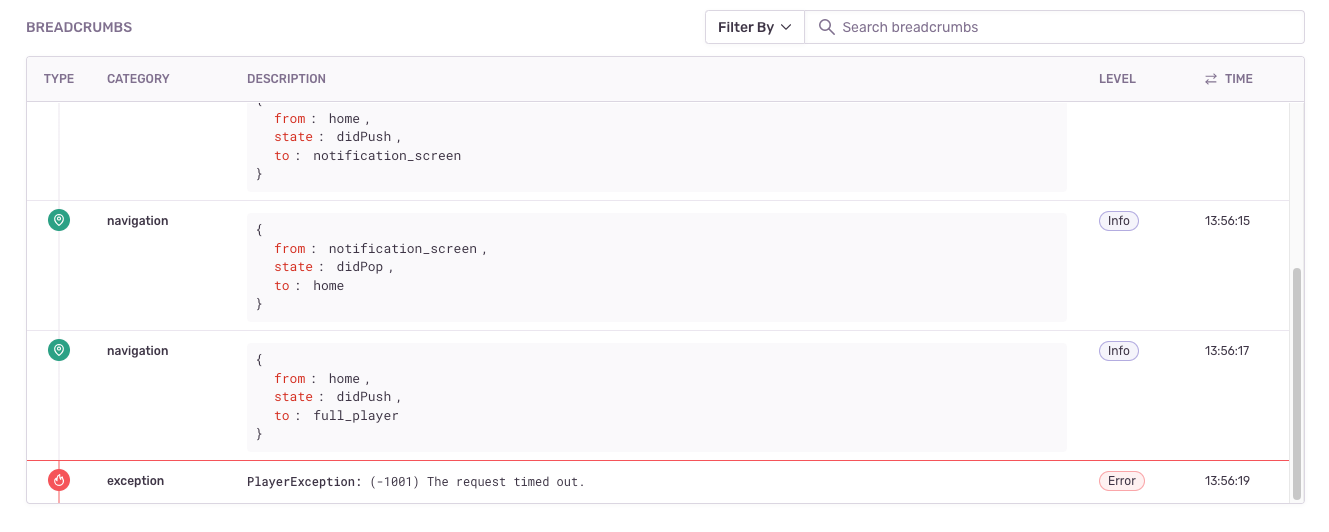Click navigation pin icon at 13:56:17

[59, 350]
